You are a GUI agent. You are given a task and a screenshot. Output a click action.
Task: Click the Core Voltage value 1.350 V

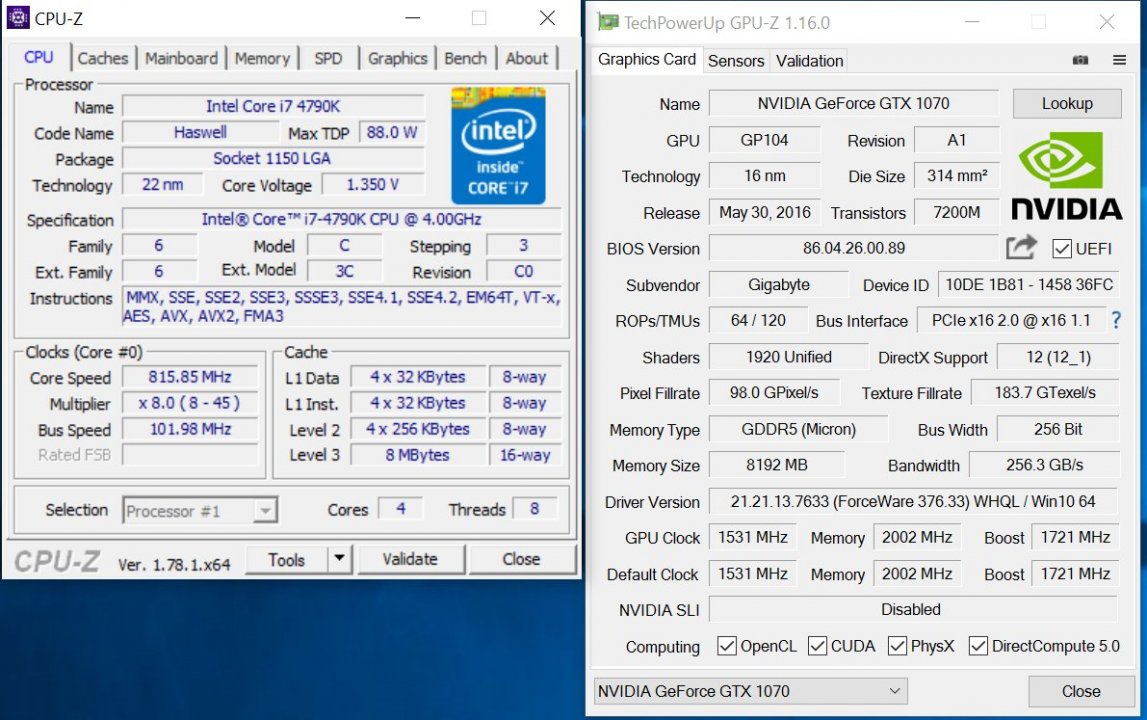tap(372, 184)
